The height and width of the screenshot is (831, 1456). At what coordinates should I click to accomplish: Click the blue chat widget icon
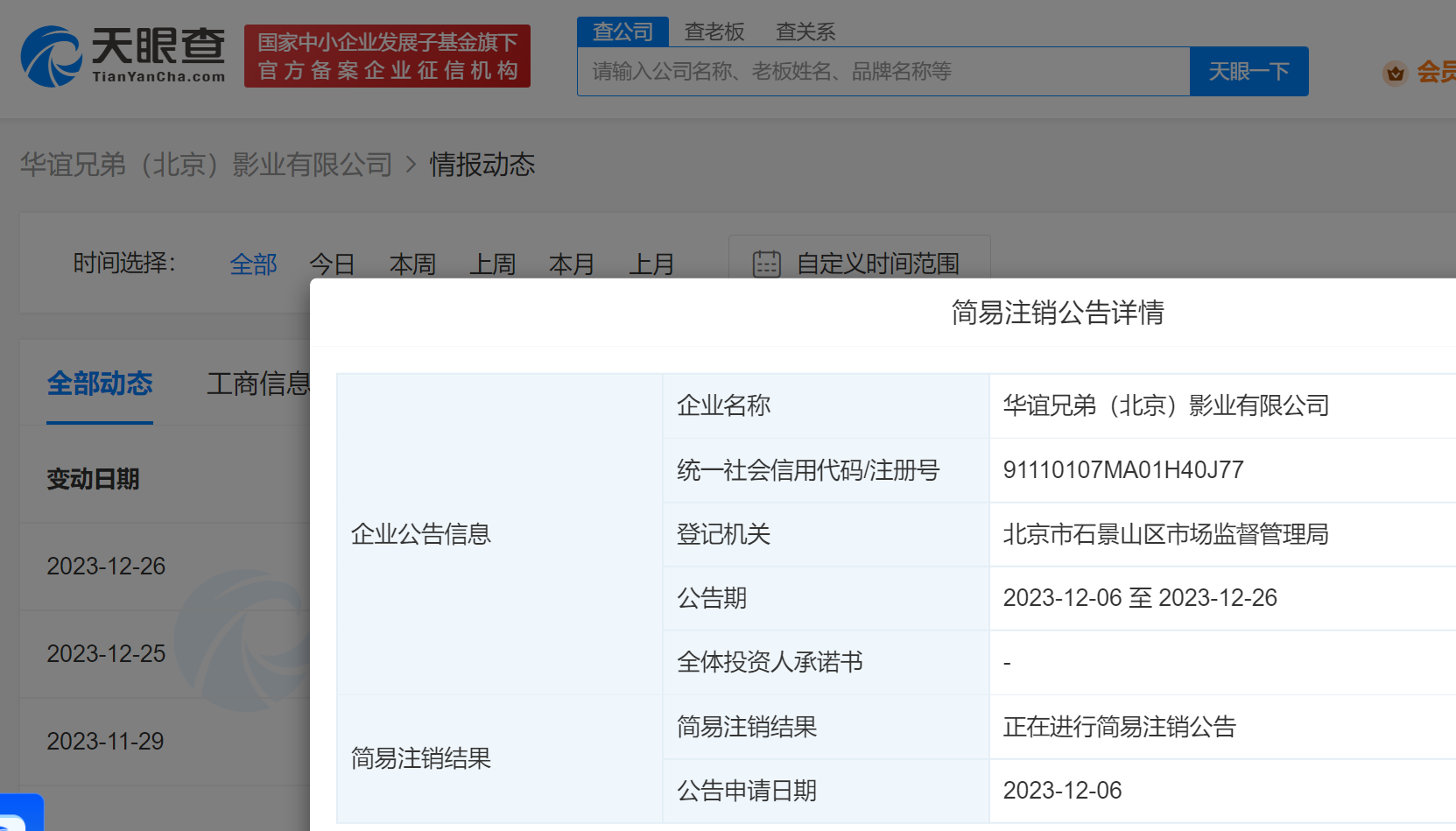pos(21,813)
